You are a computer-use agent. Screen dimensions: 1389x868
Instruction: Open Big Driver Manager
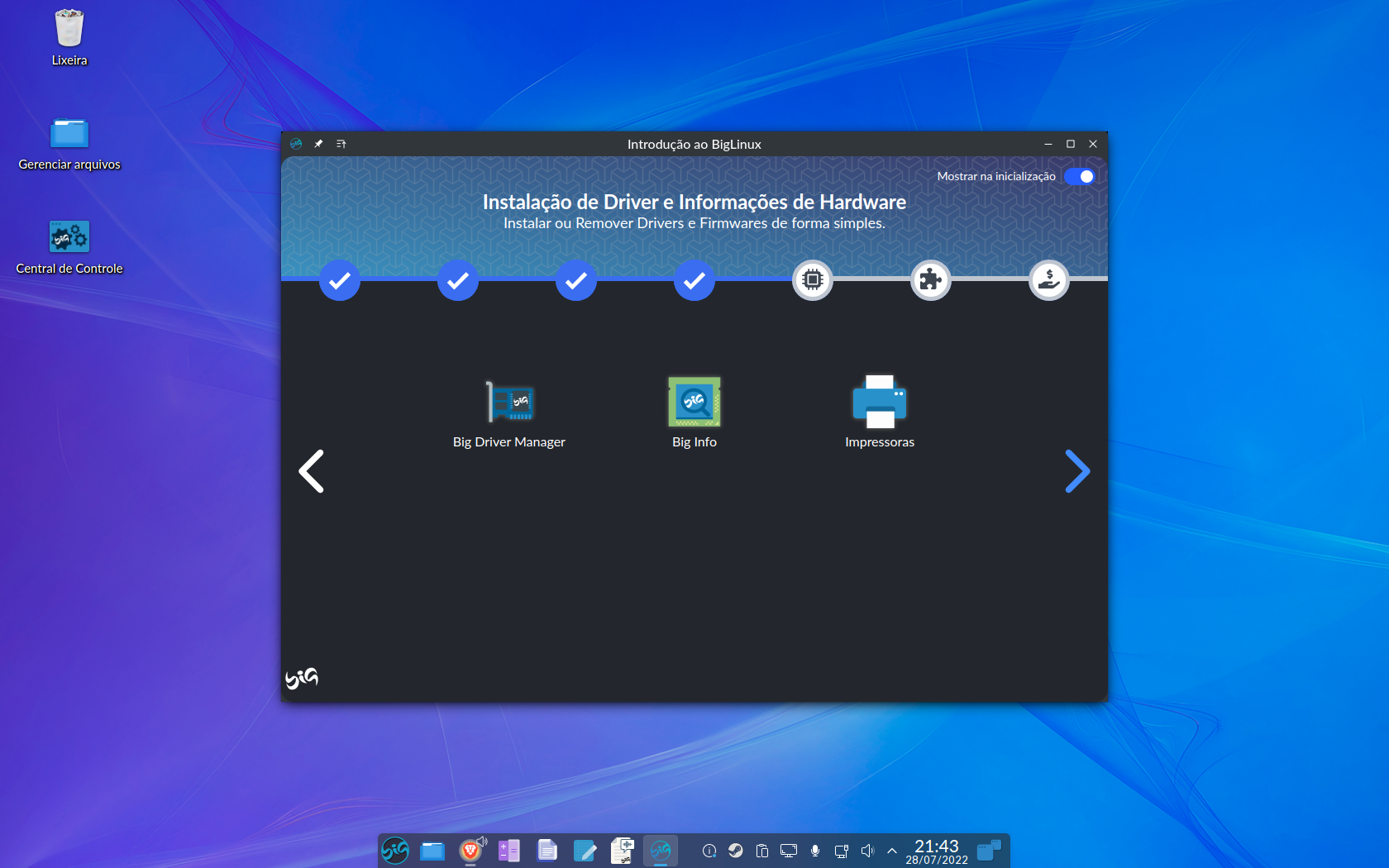509,413
